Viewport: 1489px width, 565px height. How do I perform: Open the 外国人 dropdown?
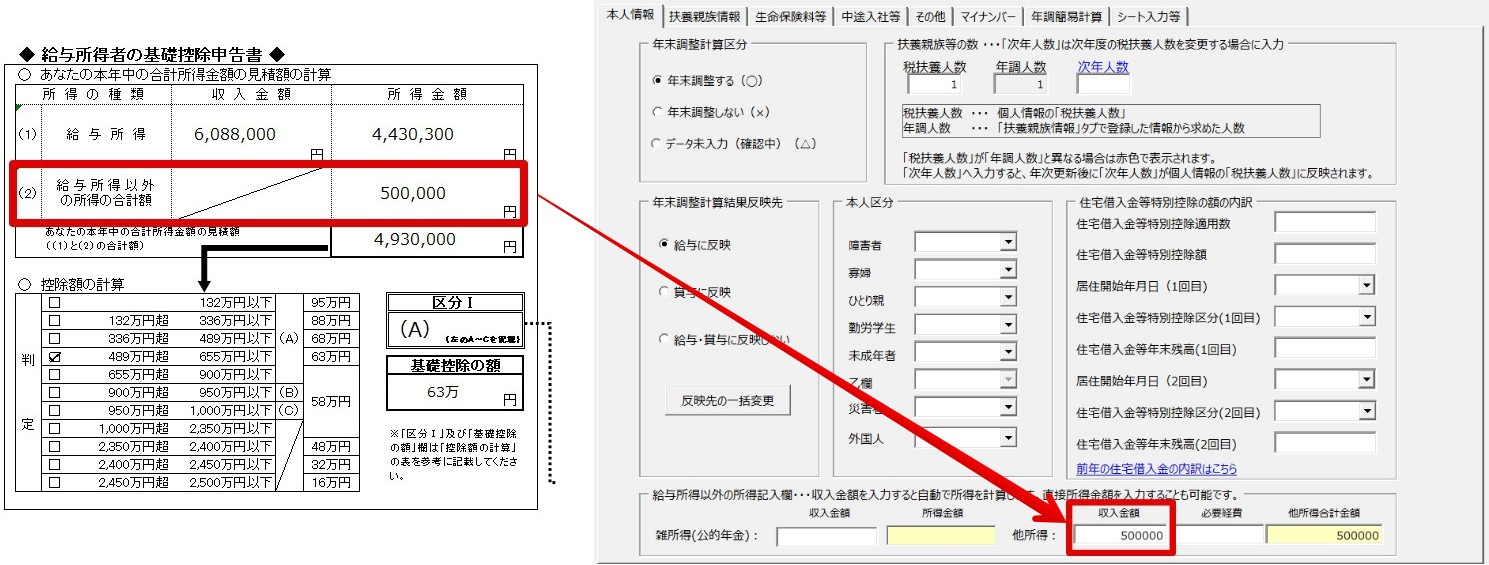click(x=1008, y=438)
